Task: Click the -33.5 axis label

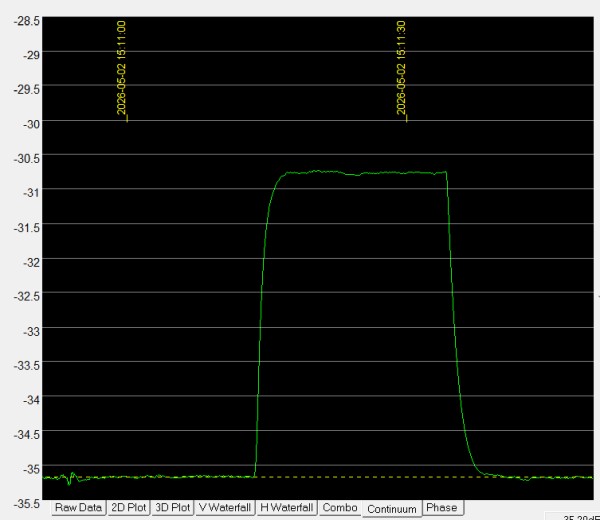Action: click(x=26, y=365)
